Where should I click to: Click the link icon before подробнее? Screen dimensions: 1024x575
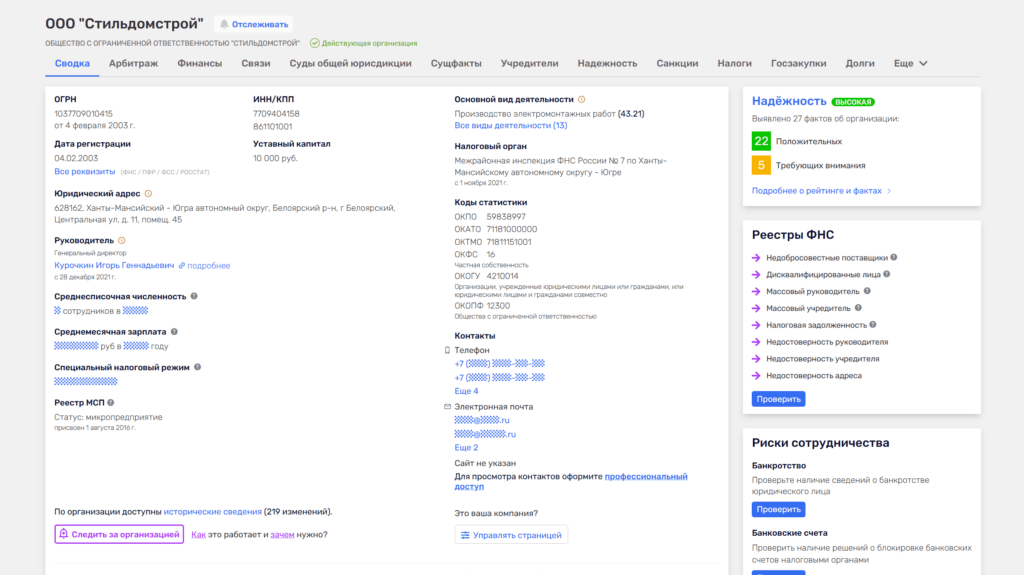[x=182, y=266]
